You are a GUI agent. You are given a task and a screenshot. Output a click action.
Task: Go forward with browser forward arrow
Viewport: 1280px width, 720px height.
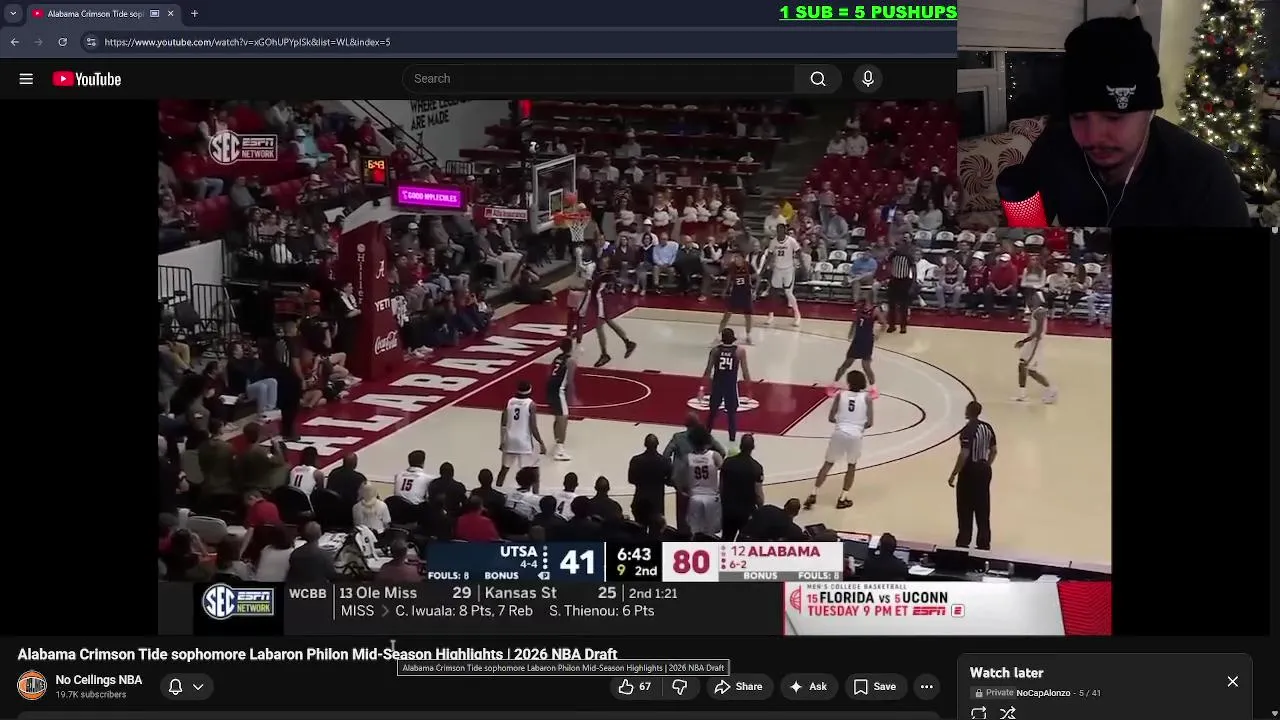[38, 42]
